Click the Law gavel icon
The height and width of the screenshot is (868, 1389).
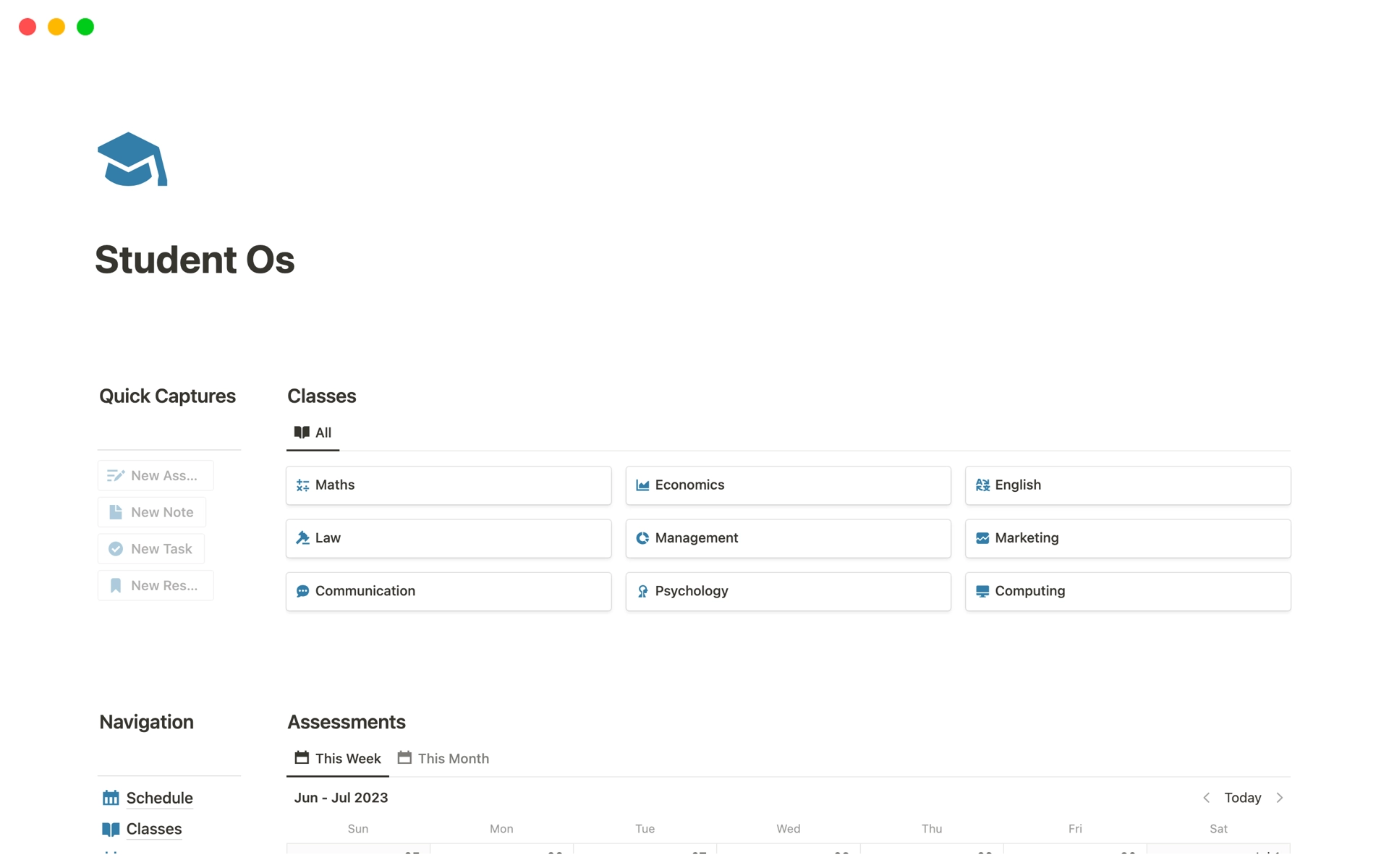303,537
